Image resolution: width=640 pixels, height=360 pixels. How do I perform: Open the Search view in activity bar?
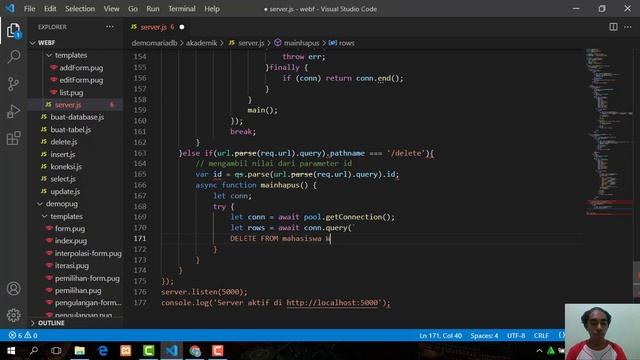coord(13,57)
